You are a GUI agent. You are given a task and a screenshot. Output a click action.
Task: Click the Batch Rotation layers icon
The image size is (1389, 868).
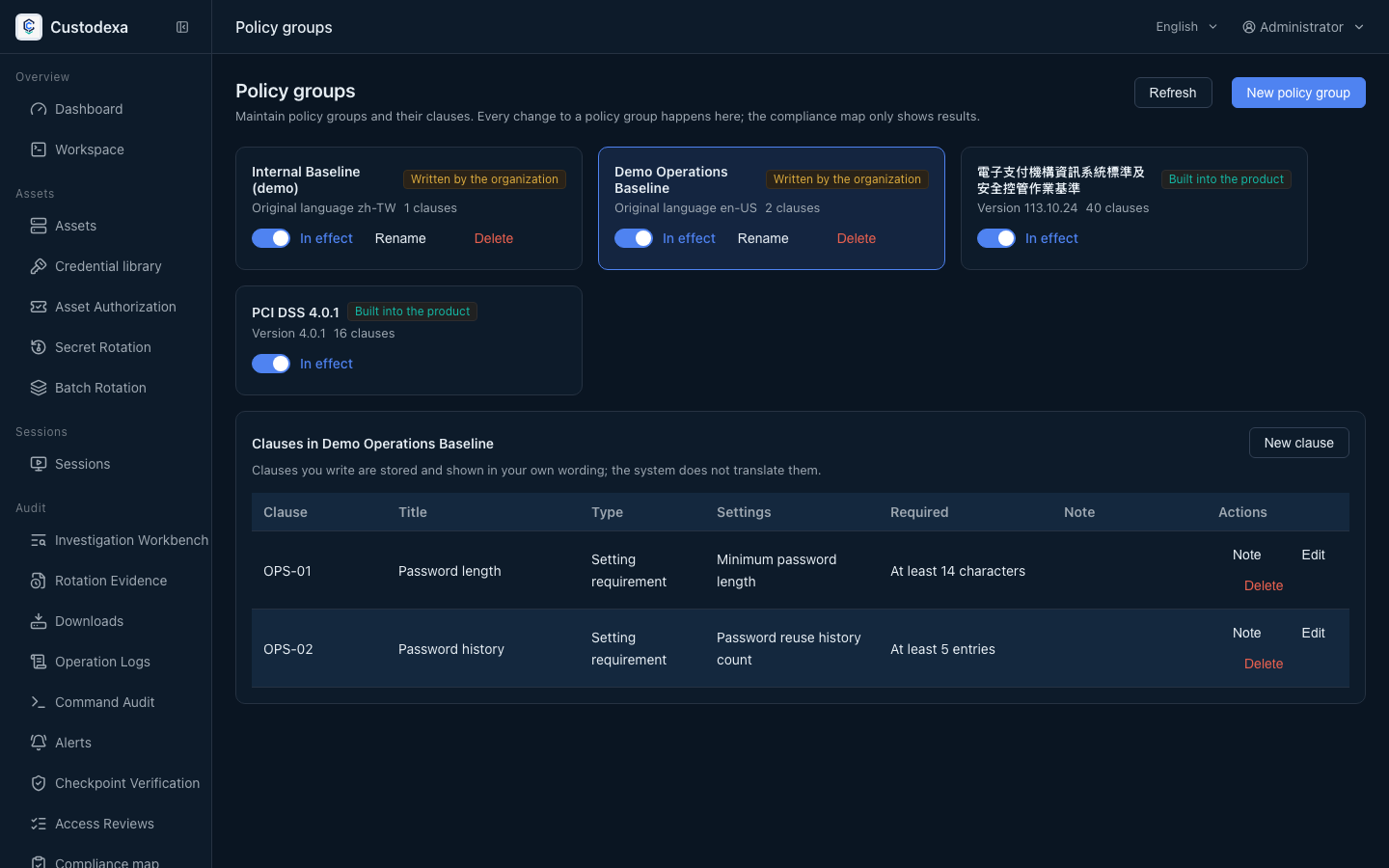point(39,388)
